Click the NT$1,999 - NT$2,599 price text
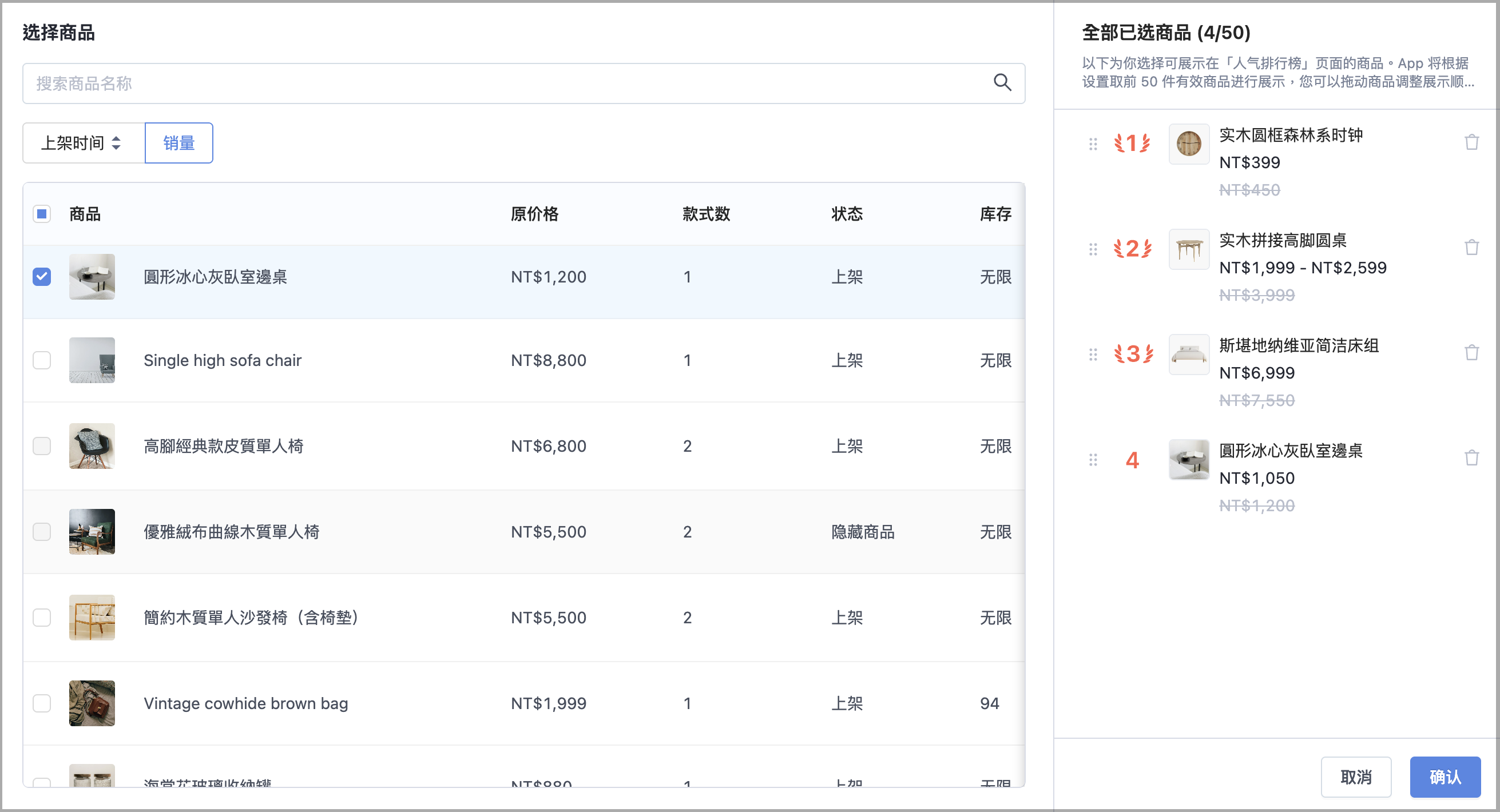The width and height of the screenshot is (1500, 812). point(1303,268)
